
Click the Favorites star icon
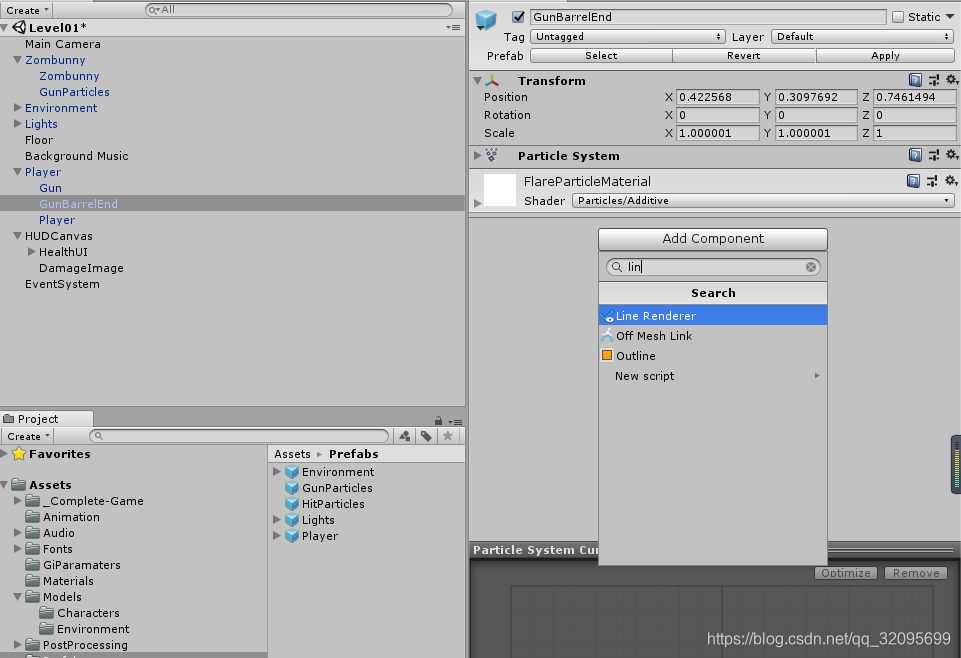[x=19, y=453]
